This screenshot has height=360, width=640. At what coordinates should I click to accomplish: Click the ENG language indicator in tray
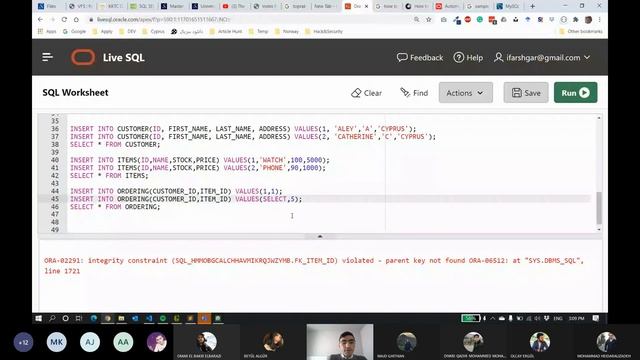click(x=558, y=318)
